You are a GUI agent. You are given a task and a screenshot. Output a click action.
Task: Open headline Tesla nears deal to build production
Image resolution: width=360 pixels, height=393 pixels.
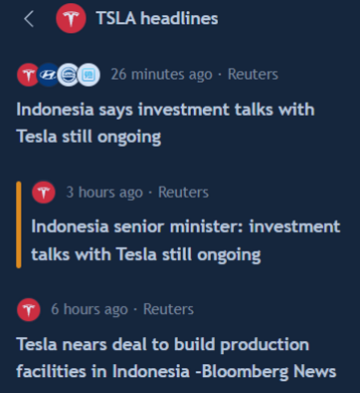[x=176, y=358]
